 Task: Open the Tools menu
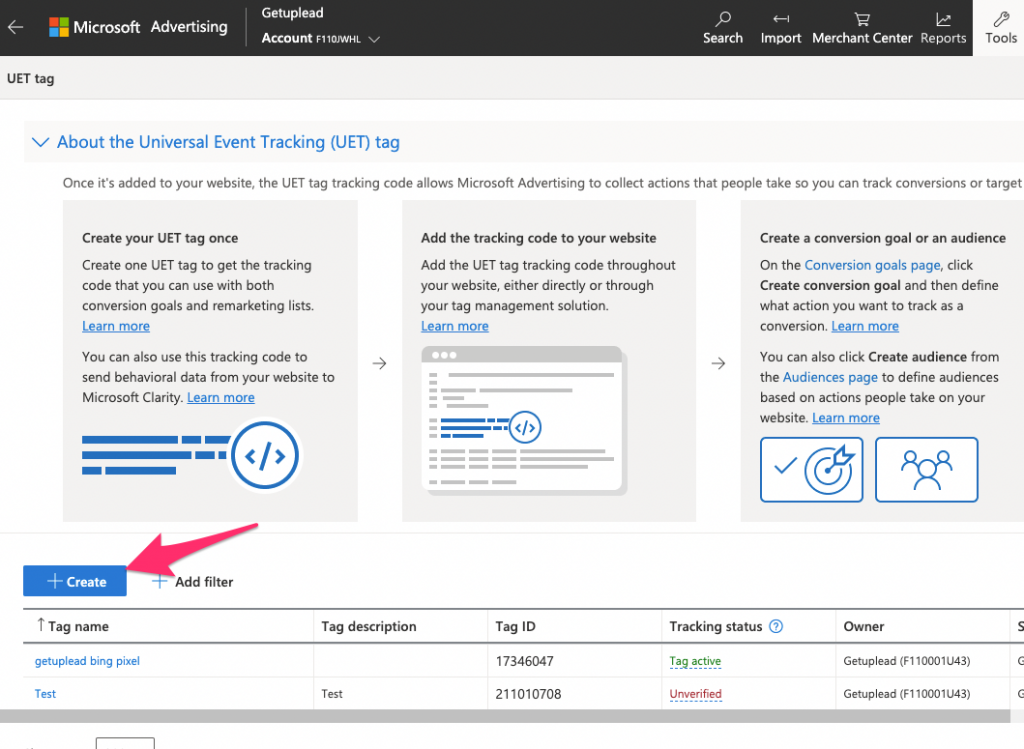[1000, 28]
